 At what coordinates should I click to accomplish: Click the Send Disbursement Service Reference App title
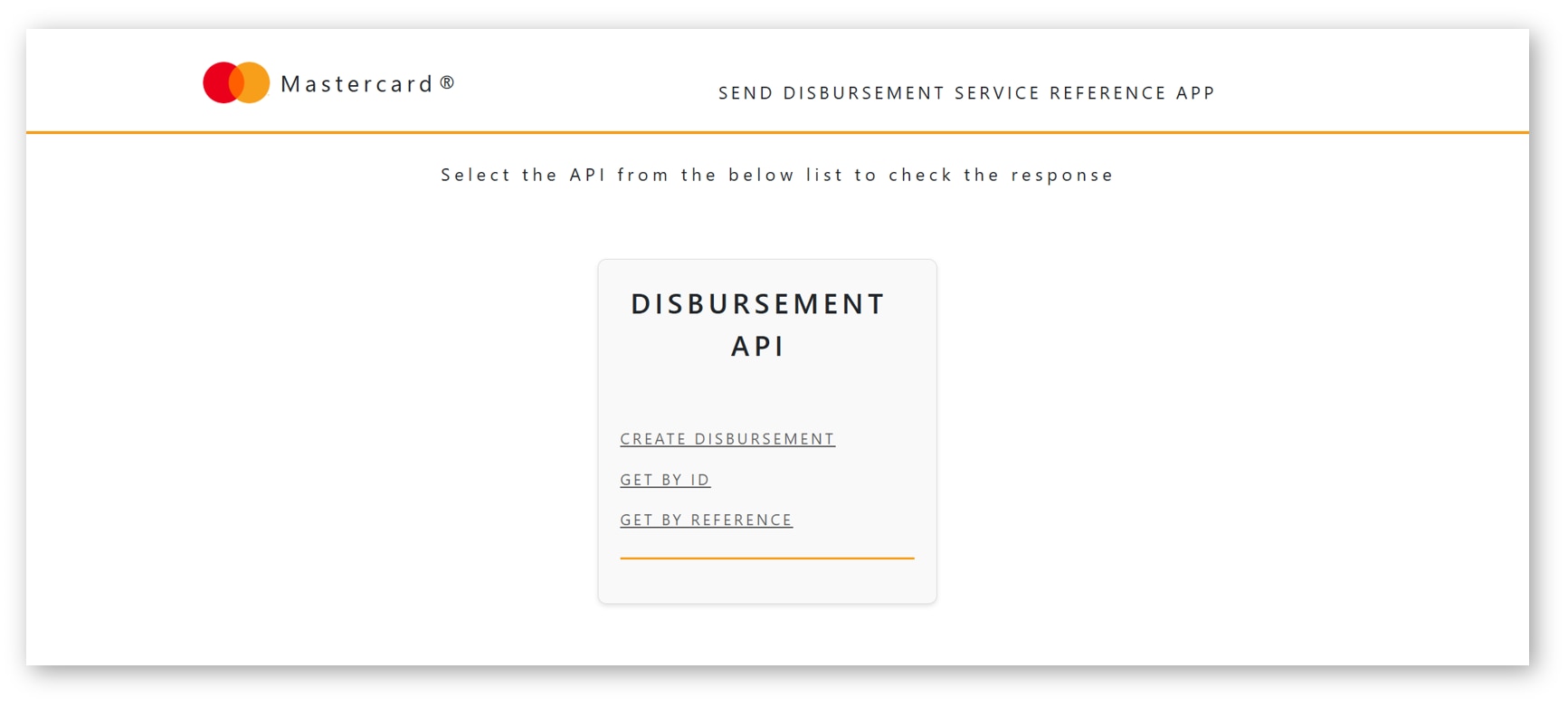tap(965, 93)
